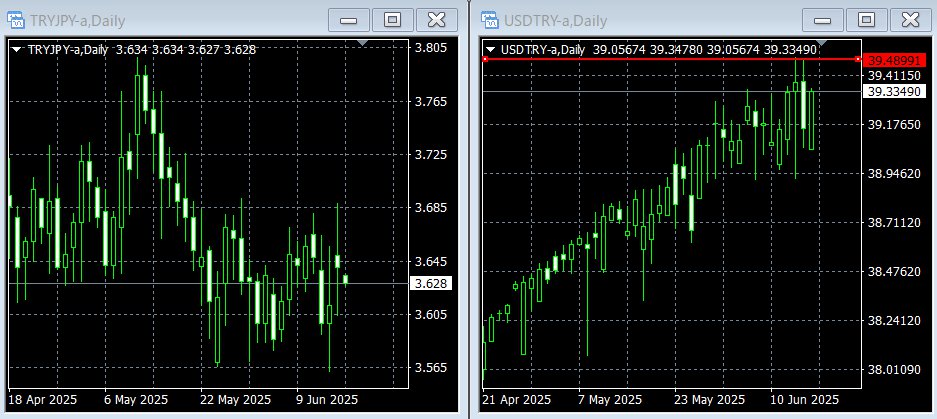Click the 3.605 price scale label
This screenshot has width=937, height=419.
point(430,314)
